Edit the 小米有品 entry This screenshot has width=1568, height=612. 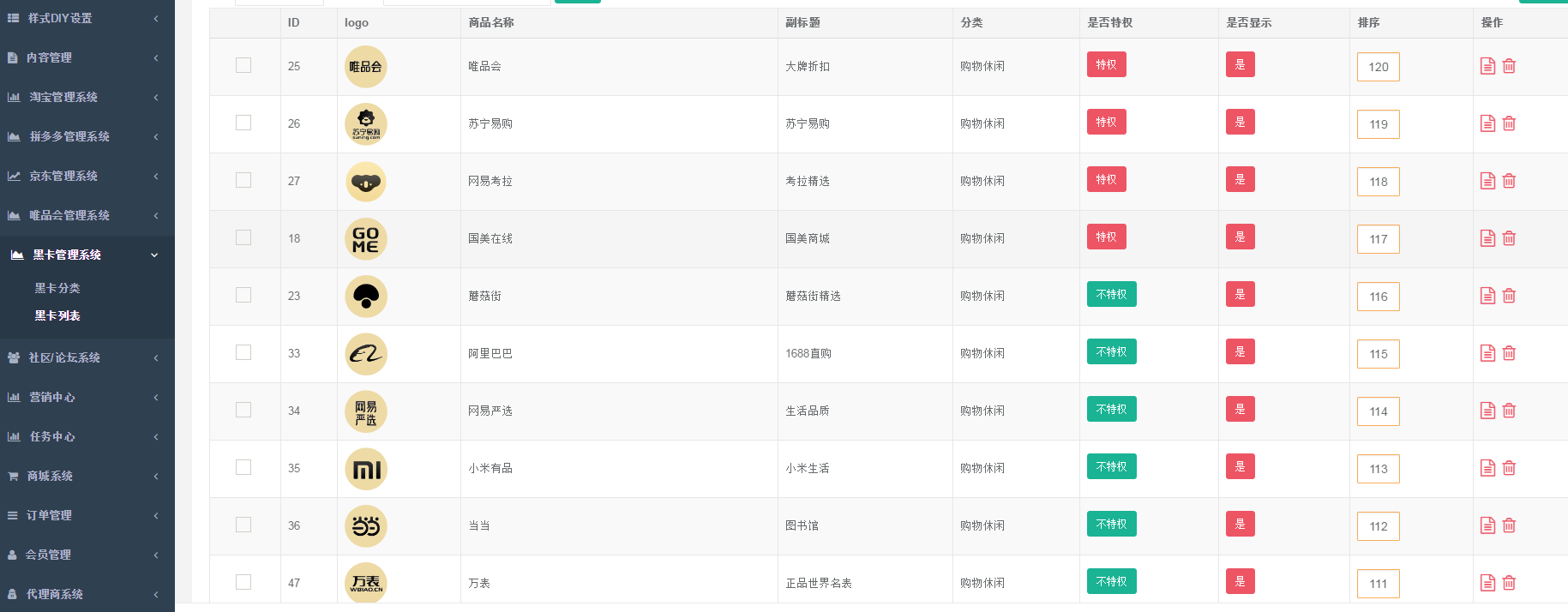[x=1487, y=468]
